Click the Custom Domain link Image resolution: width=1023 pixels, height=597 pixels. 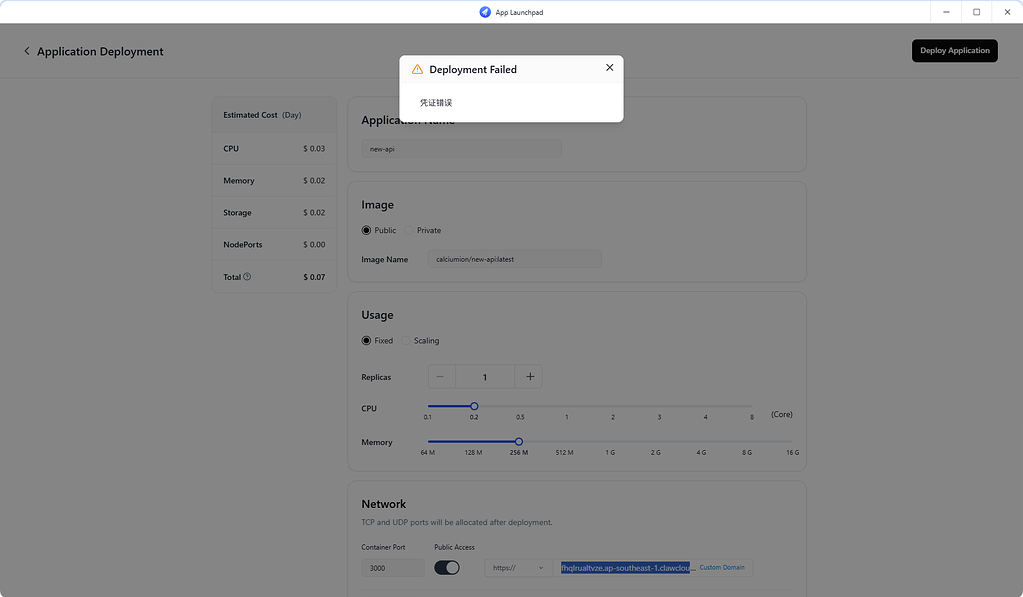(x=722, y=568)
